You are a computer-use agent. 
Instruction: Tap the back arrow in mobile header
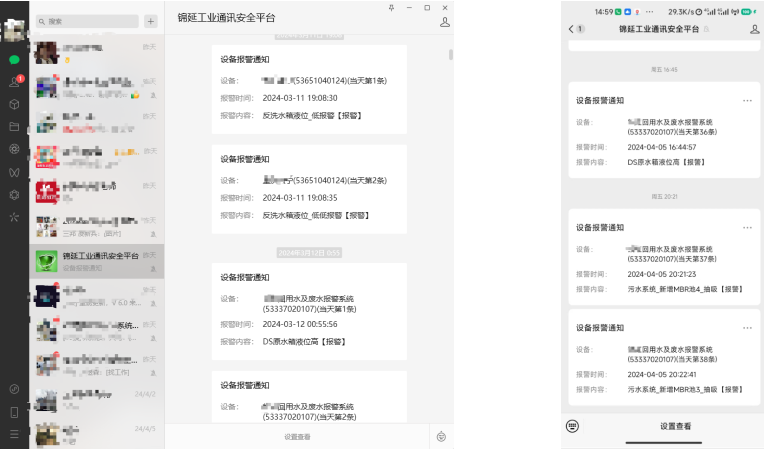pyautogui.click(x=571, y=29)
